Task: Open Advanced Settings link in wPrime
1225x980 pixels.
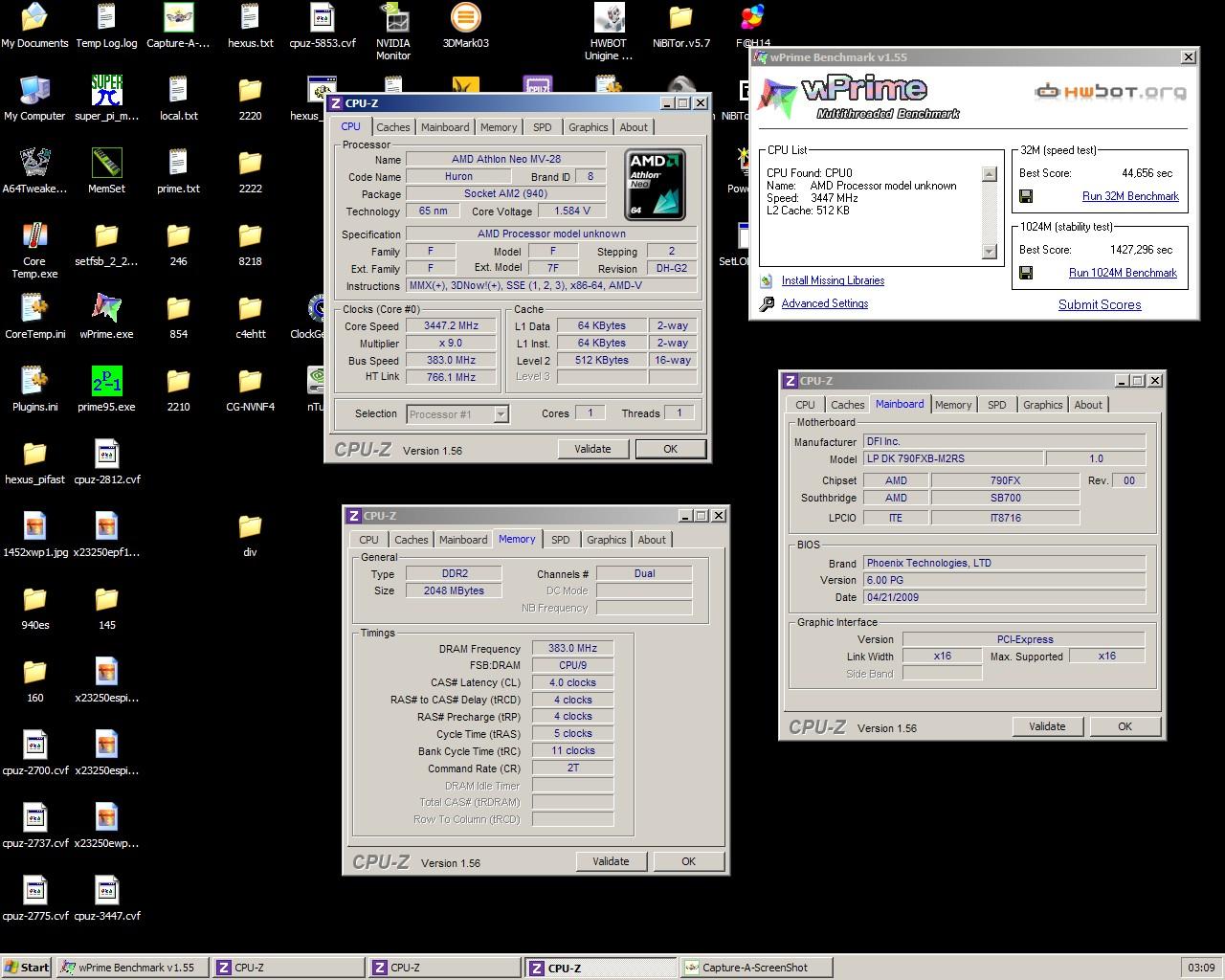Action: click(x=825, y=303)
